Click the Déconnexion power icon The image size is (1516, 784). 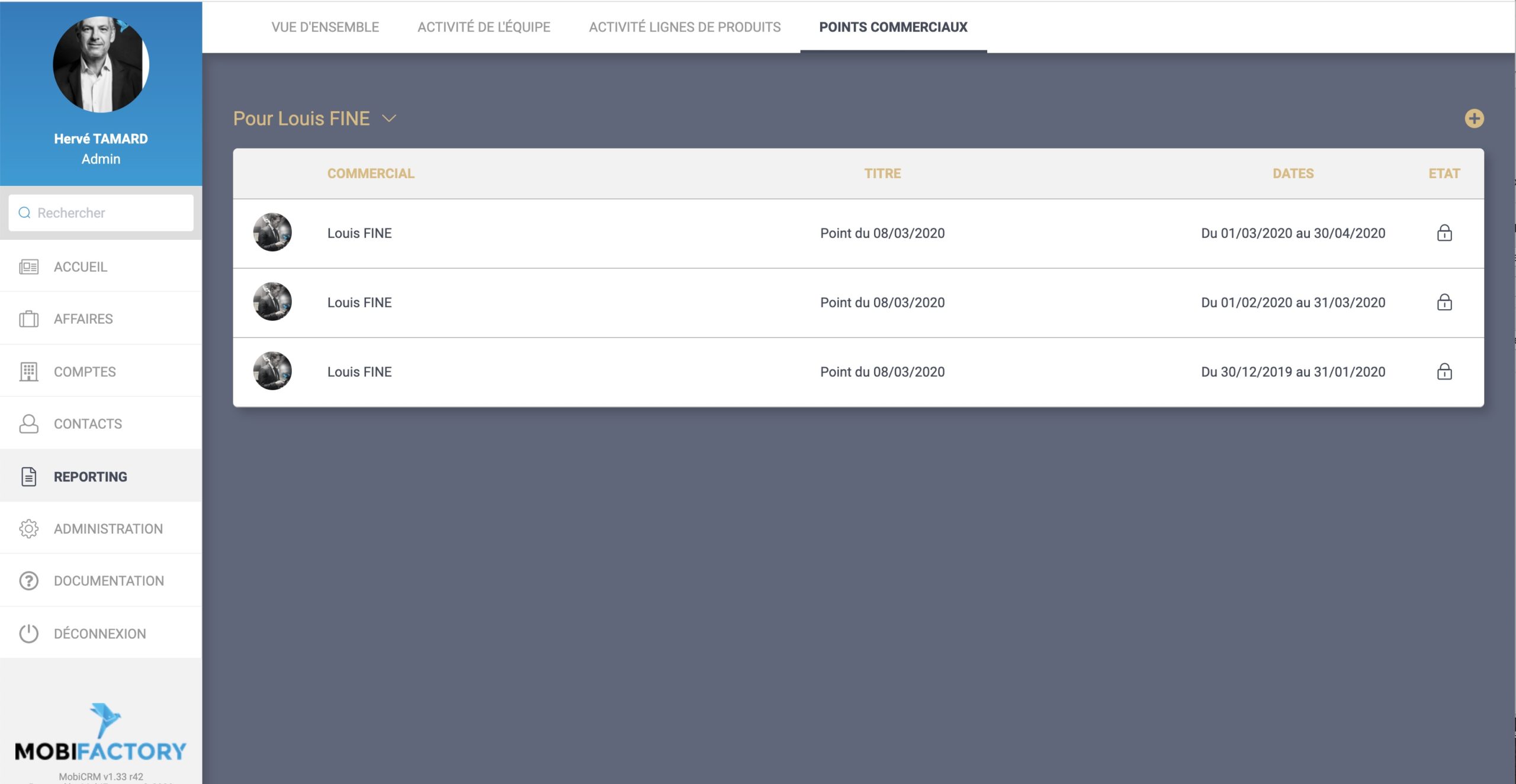coord(28,634)
